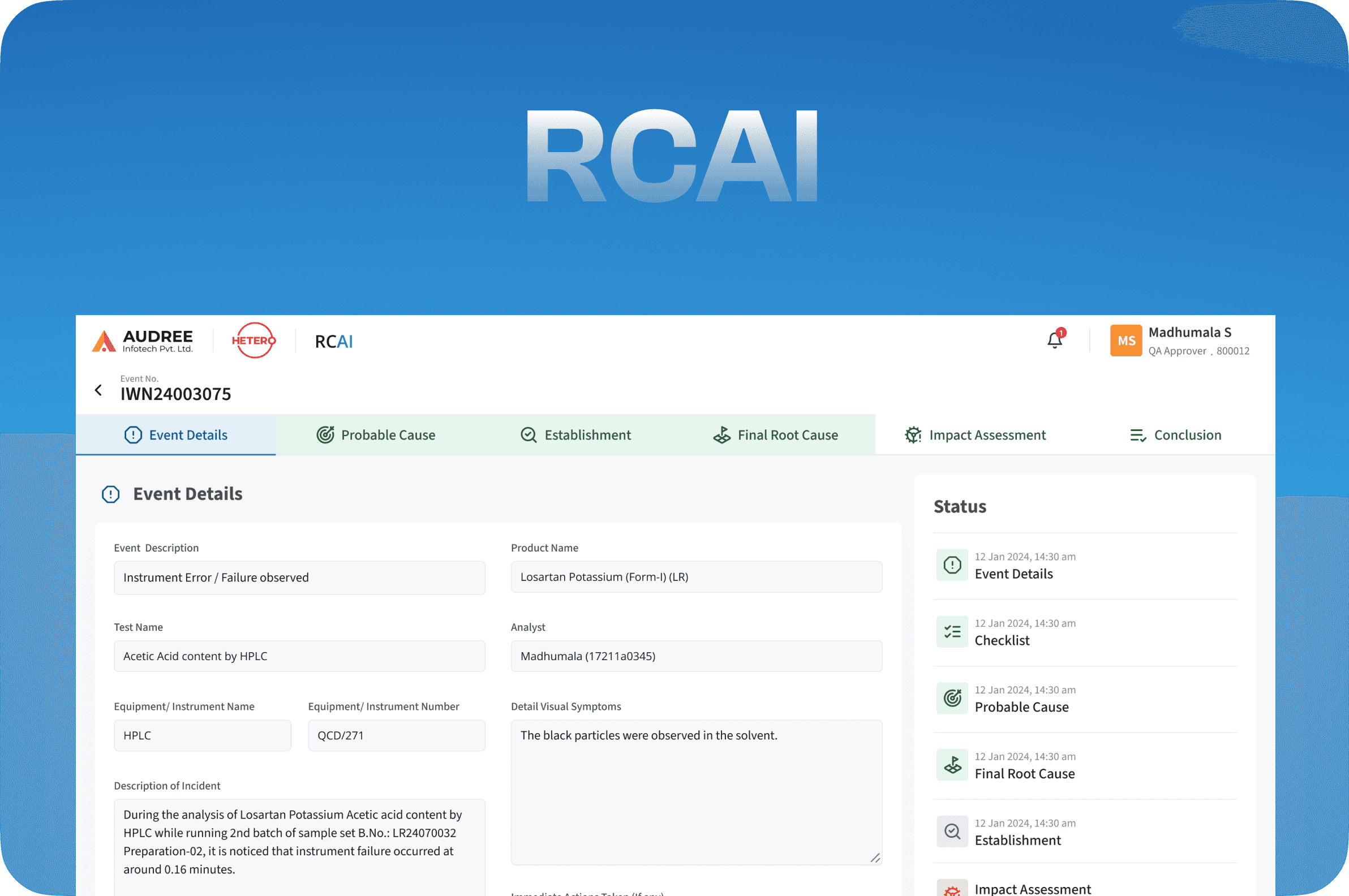
Task: Click the Probable Cause status icon
Action: [952, 698]
